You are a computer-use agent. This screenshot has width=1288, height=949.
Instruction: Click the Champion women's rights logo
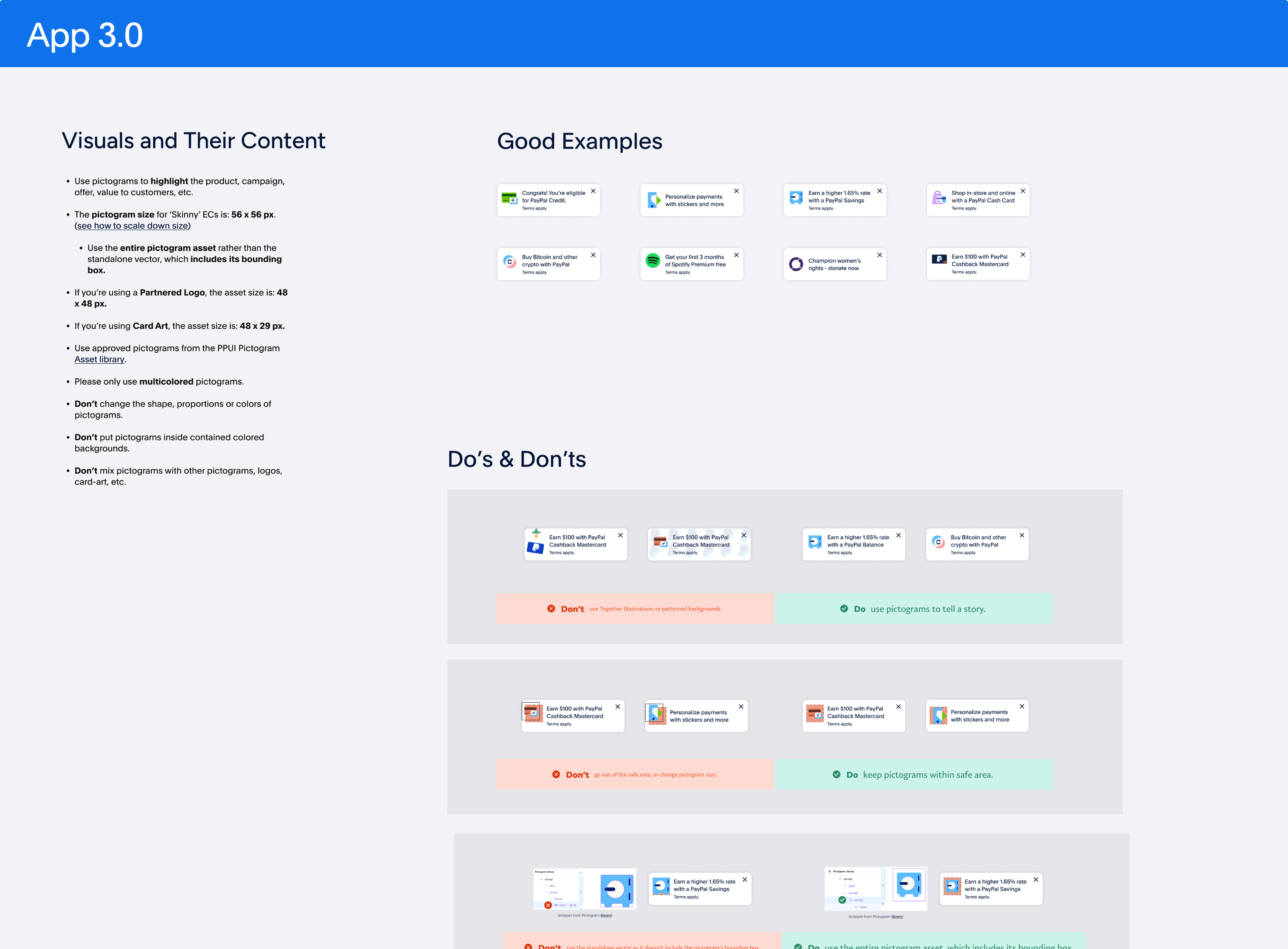[796, 264]
